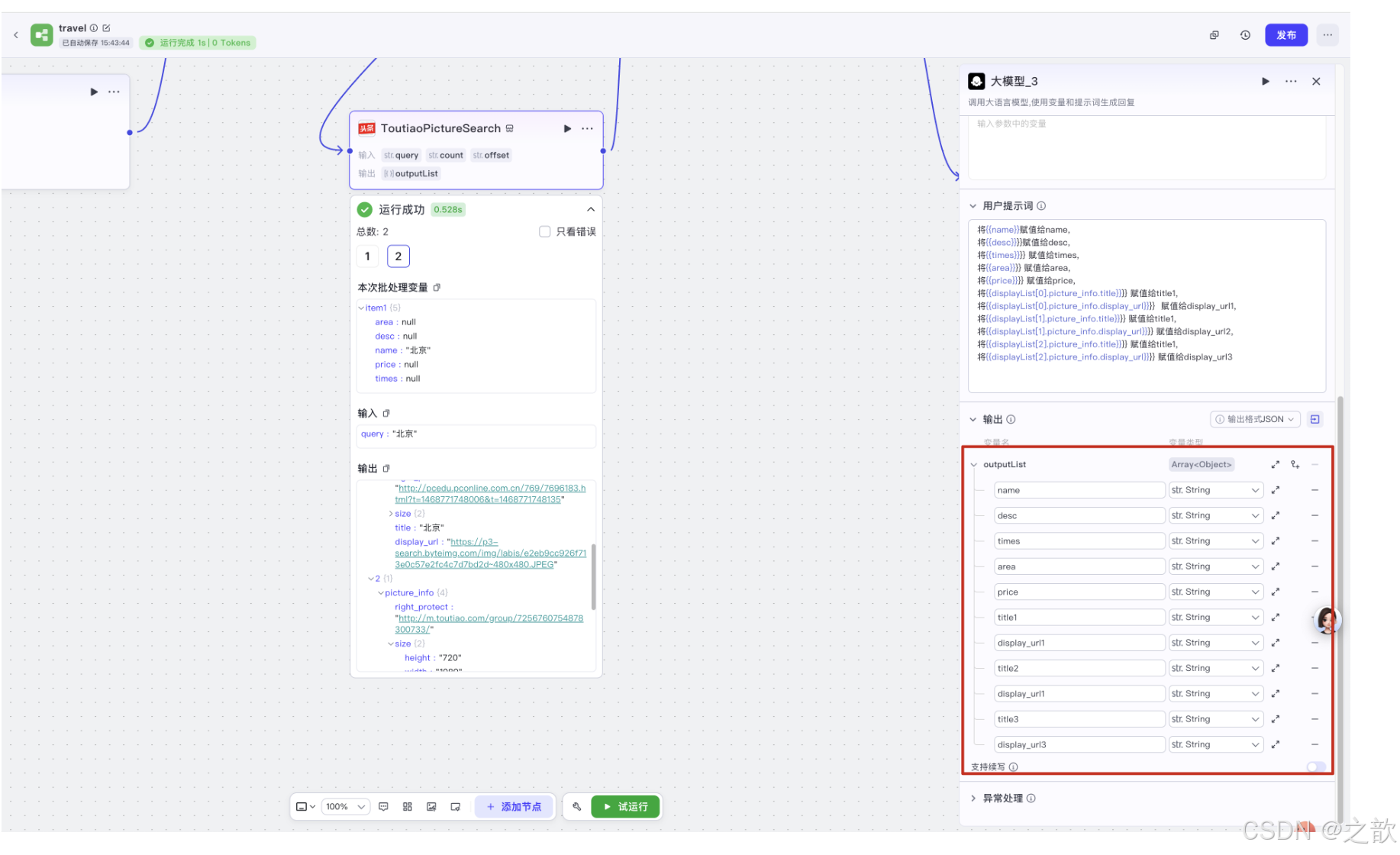Screen dimensions: 1400x855
Task: Close the 大模型_3 settings panel
Action: click(1316, 81)
